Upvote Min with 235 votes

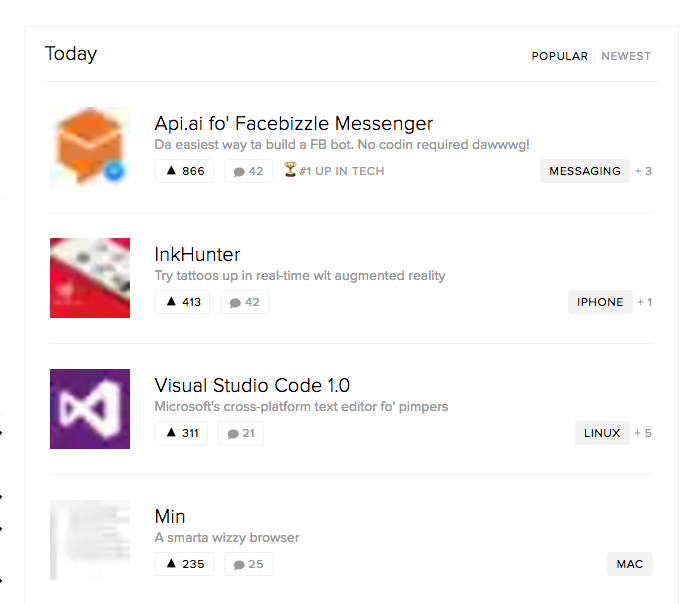[x=184, y=564]
